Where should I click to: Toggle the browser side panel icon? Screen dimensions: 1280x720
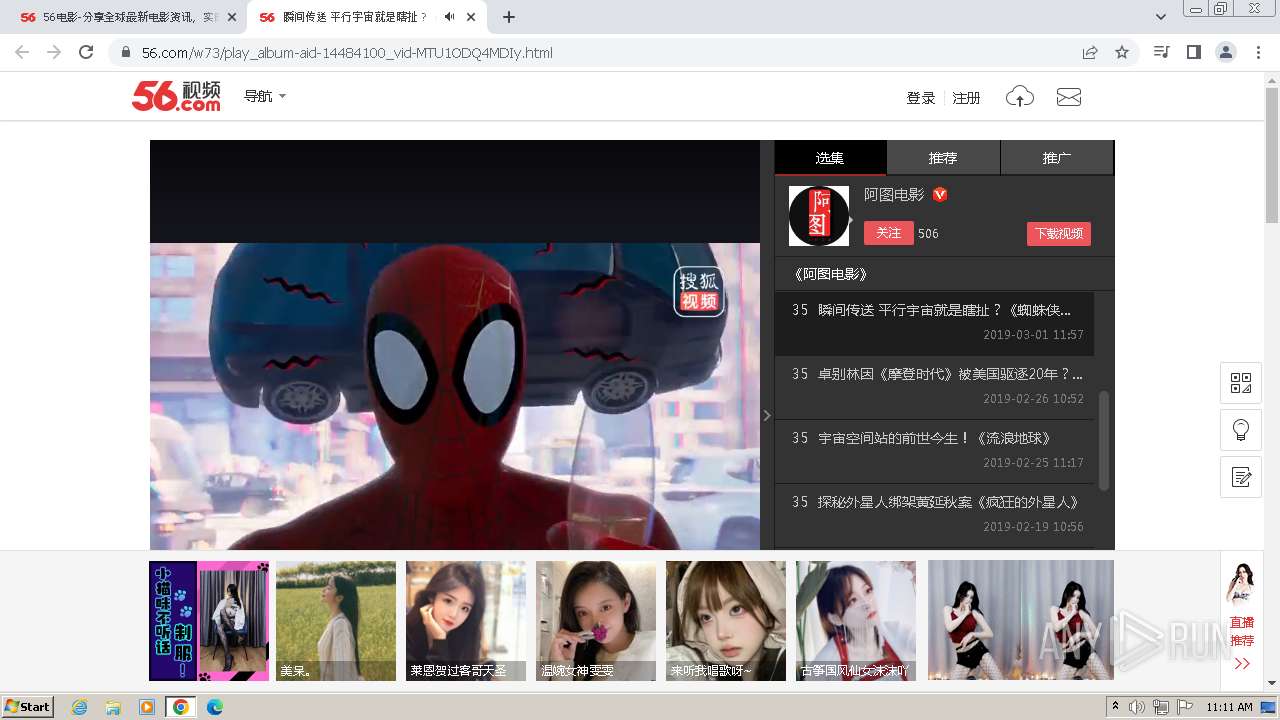pyautogui.click(x=1193, y=52)
